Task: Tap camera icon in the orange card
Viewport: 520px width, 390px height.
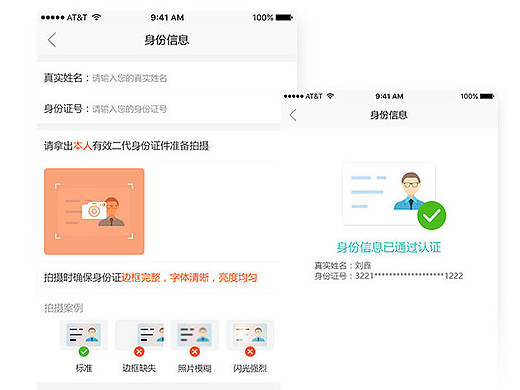Action: tap(94, 211)
